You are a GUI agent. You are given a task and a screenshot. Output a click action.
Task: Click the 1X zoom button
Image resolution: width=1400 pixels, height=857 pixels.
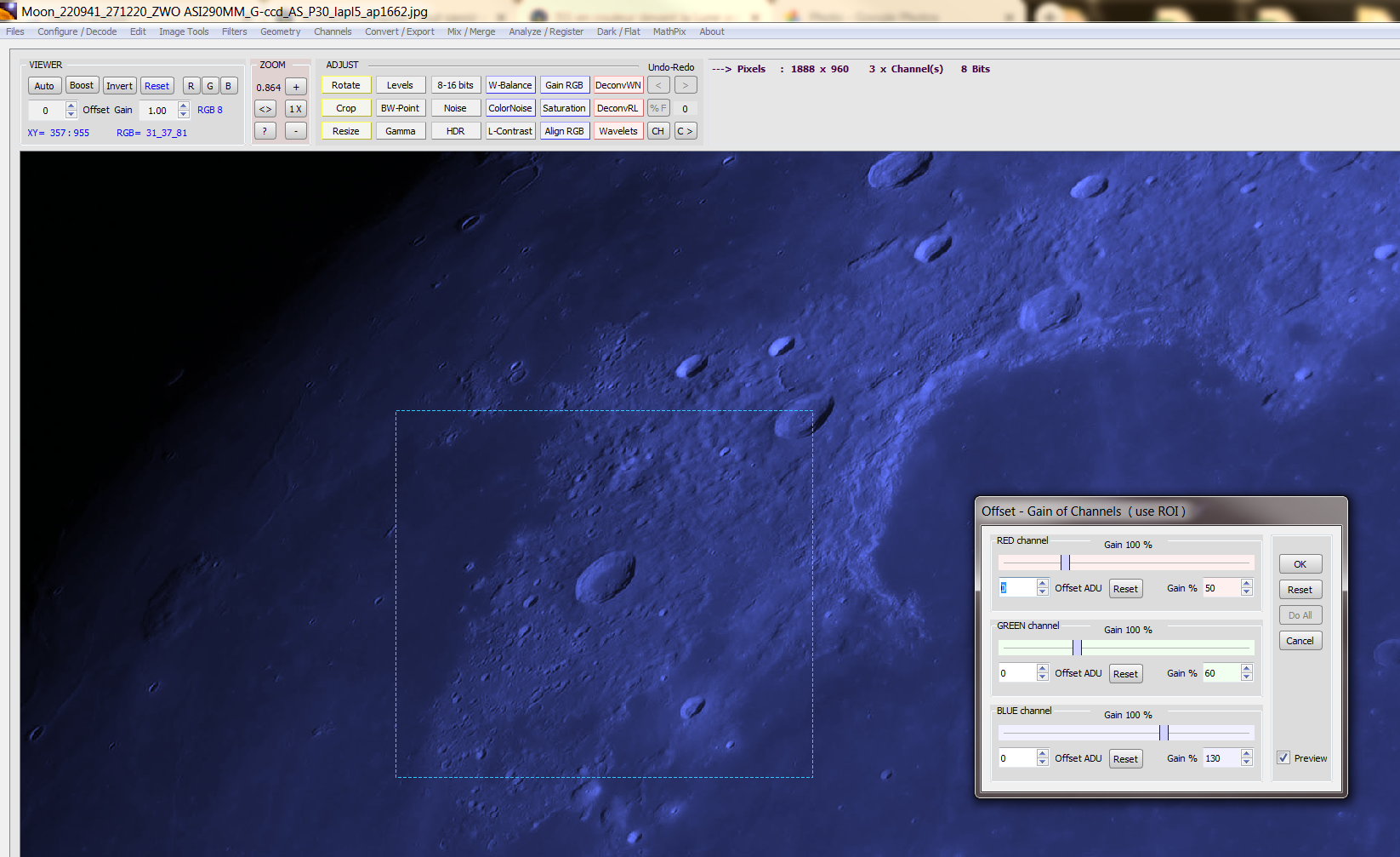[x=296, y=109]
